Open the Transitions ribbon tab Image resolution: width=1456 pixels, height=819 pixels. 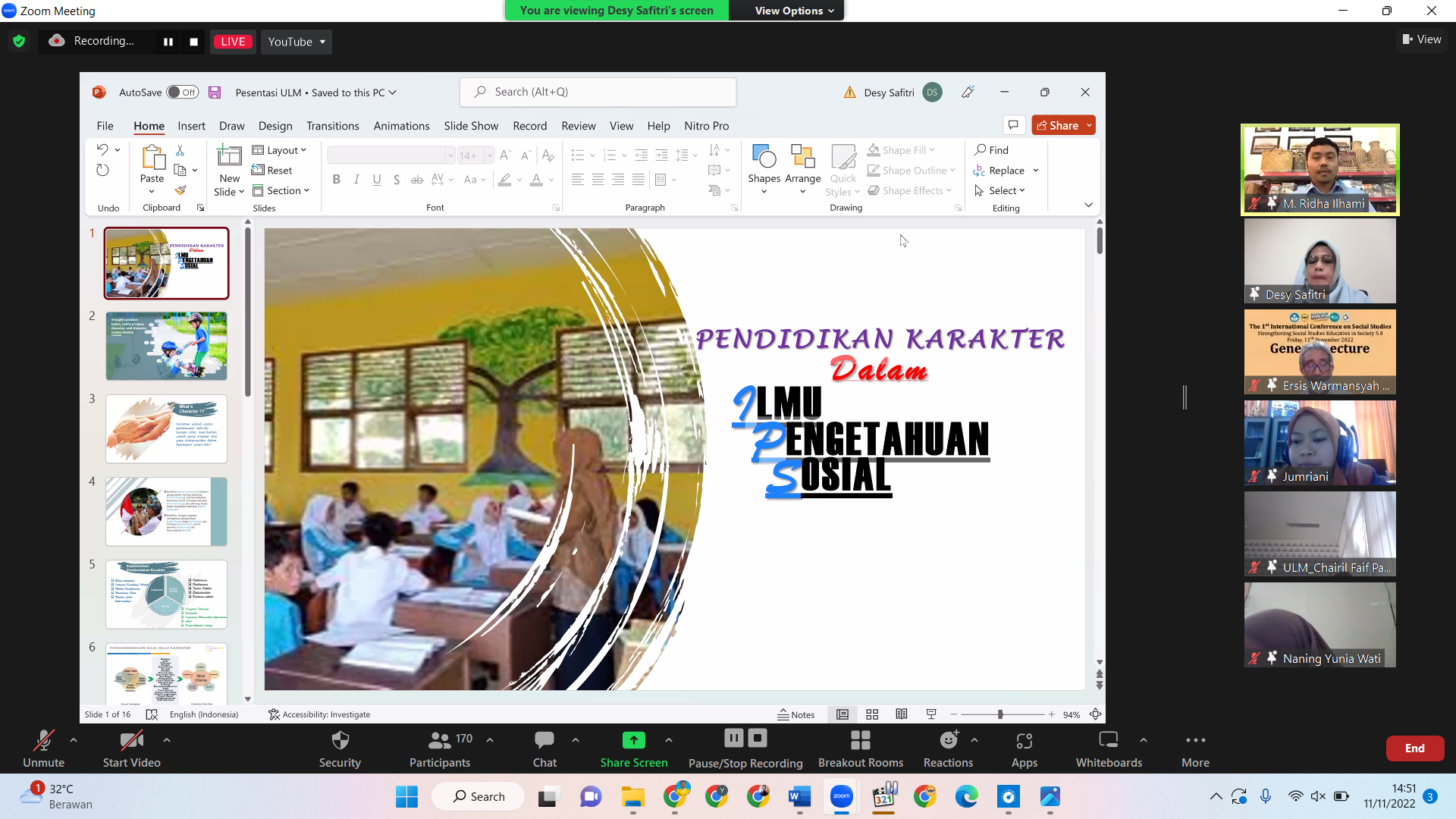pos(333,126)
